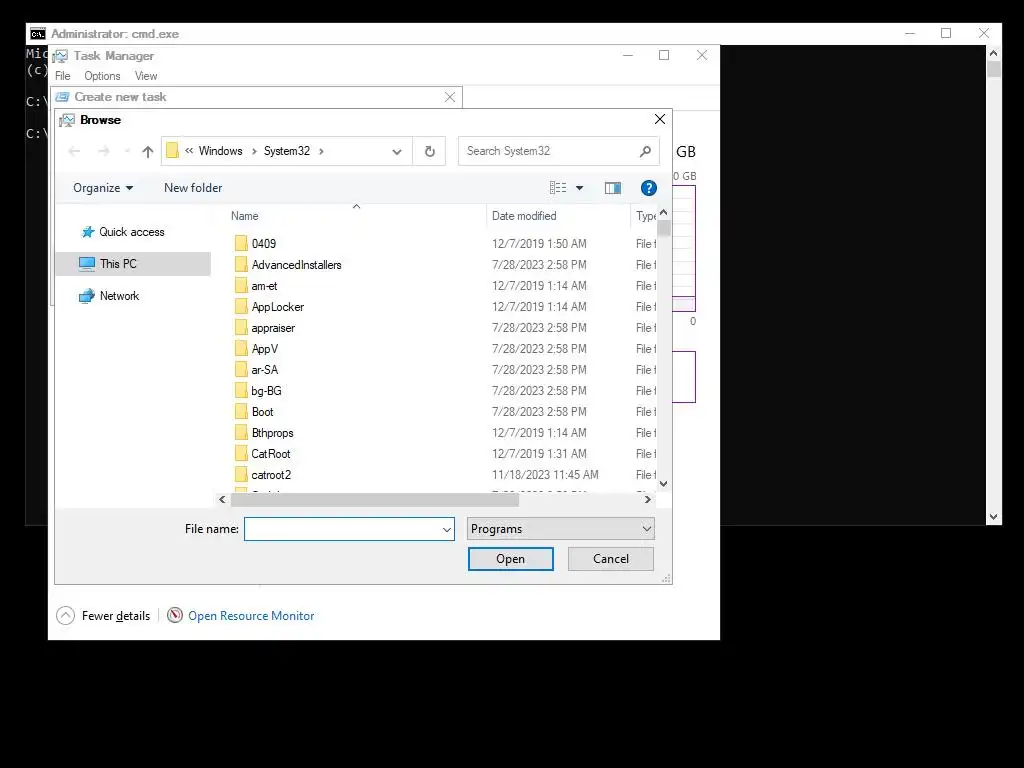1024x768 pixels.
Task: Click the Cancel button
Action: click(x=611, y=559)
